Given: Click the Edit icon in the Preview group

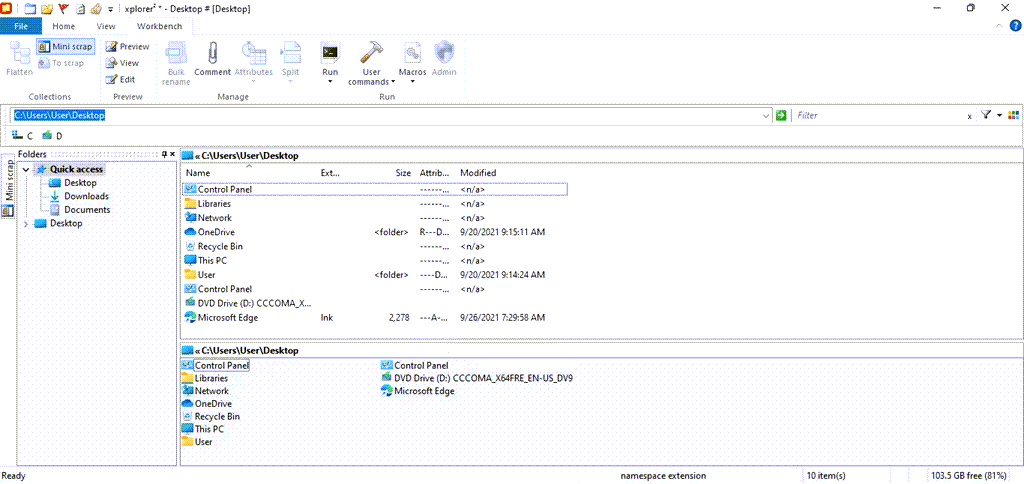Looking at the screenshot, I should click(x=112, y=79).
